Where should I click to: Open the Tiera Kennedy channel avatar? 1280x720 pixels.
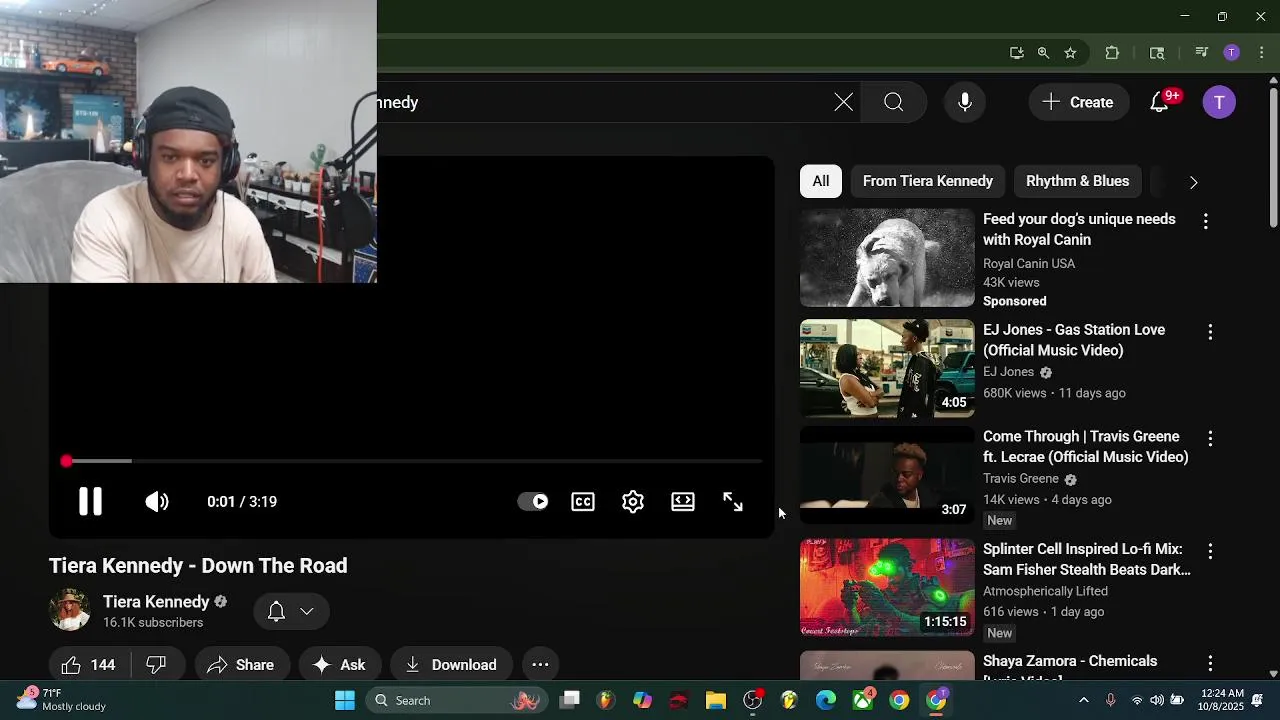(70, 611)
